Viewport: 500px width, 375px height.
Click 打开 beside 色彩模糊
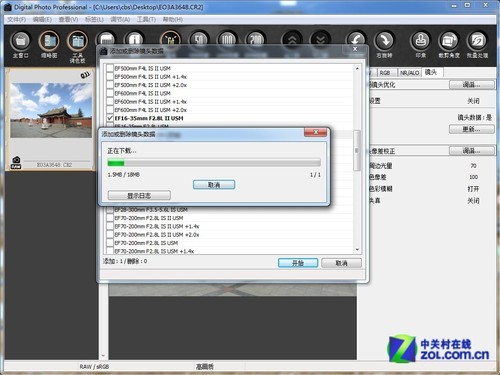point(473,189)
